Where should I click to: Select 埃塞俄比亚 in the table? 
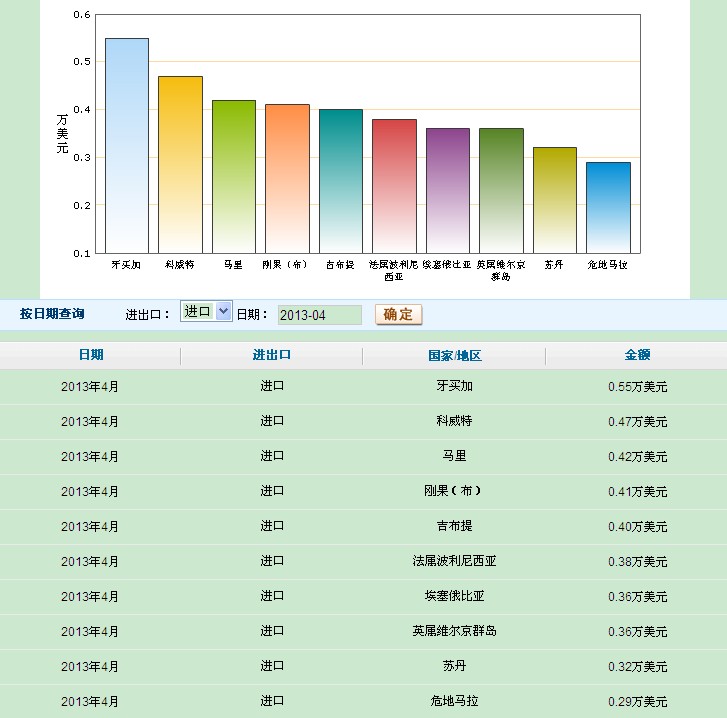coord(454,596)
